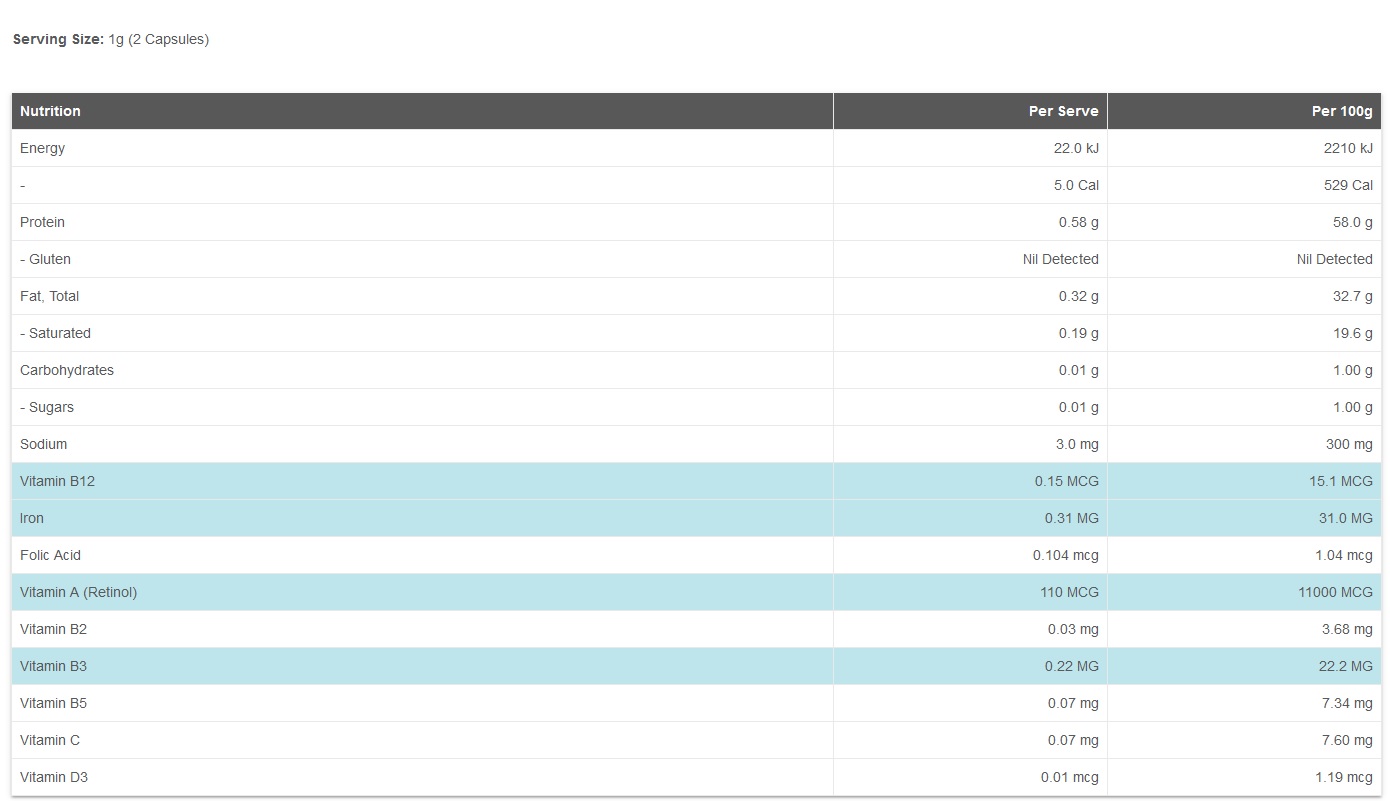
Task: Select the Vitamin B5 row label
Action: (53, 703)
